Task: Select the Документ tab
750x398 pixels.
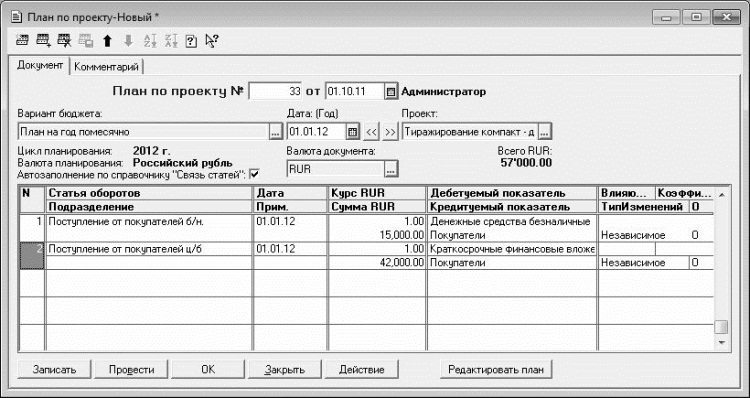Action: point(40,66)
